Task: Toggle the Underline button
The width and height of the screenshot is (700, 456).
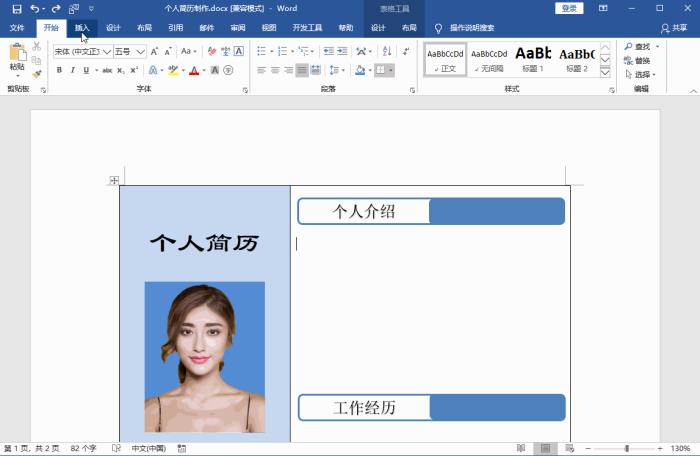Action: pos(86,70)
